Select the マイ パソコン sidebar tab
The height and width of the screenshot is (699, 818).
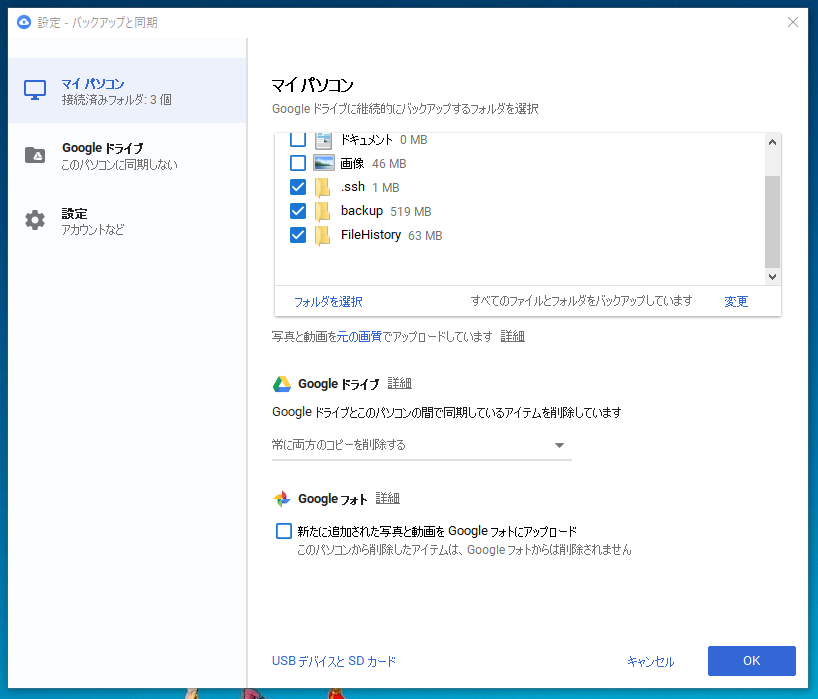[x=127, y=91]
